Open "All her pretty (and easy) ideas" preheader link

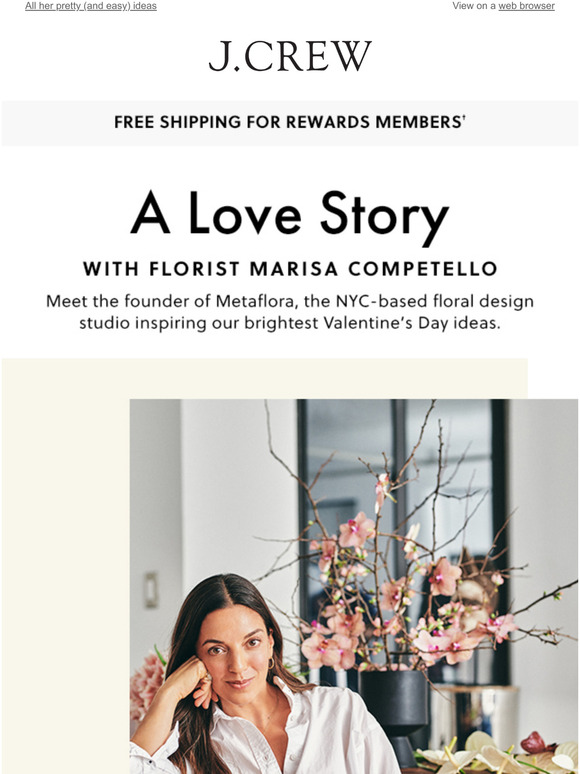tap(91, 6)
